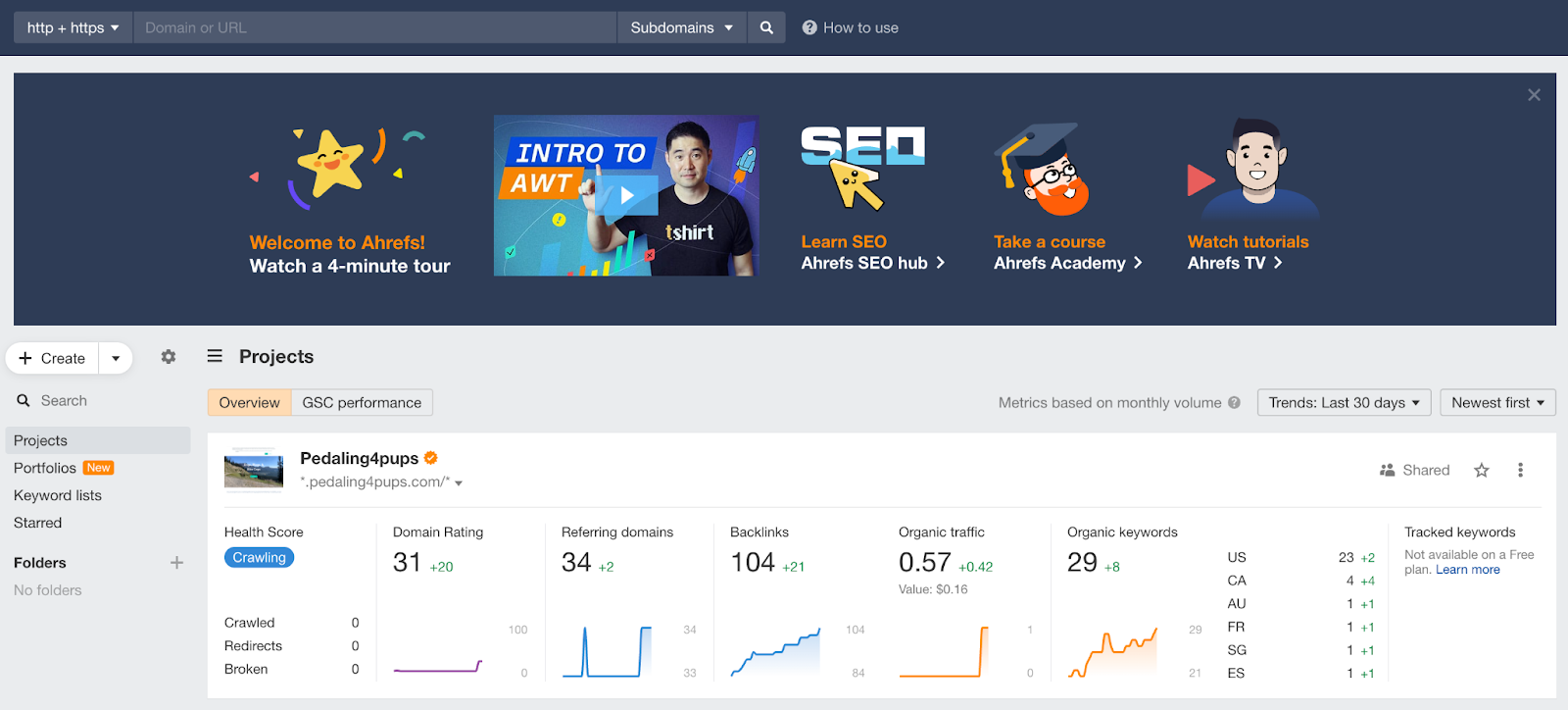
Task: Select Projects in the sidebar
Action: (98, 440)
